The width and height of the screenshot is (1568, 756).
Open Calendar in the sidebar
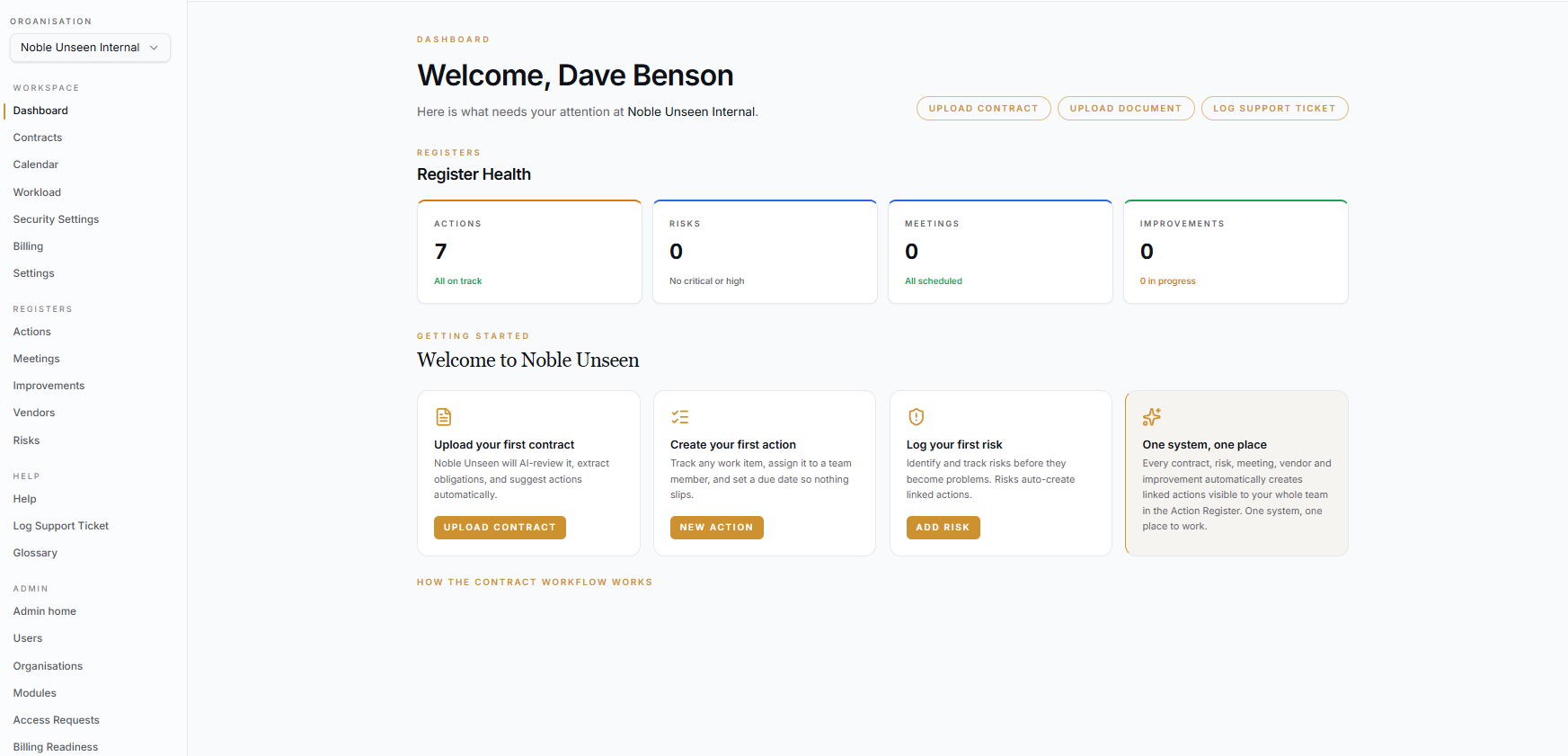coord(36,165)
